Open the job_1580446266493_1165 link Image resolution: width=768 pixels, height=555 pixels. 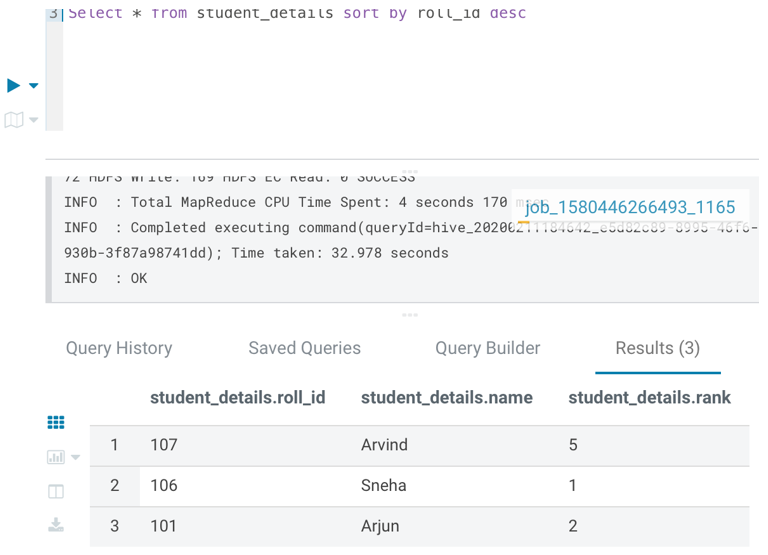[630, 207]
